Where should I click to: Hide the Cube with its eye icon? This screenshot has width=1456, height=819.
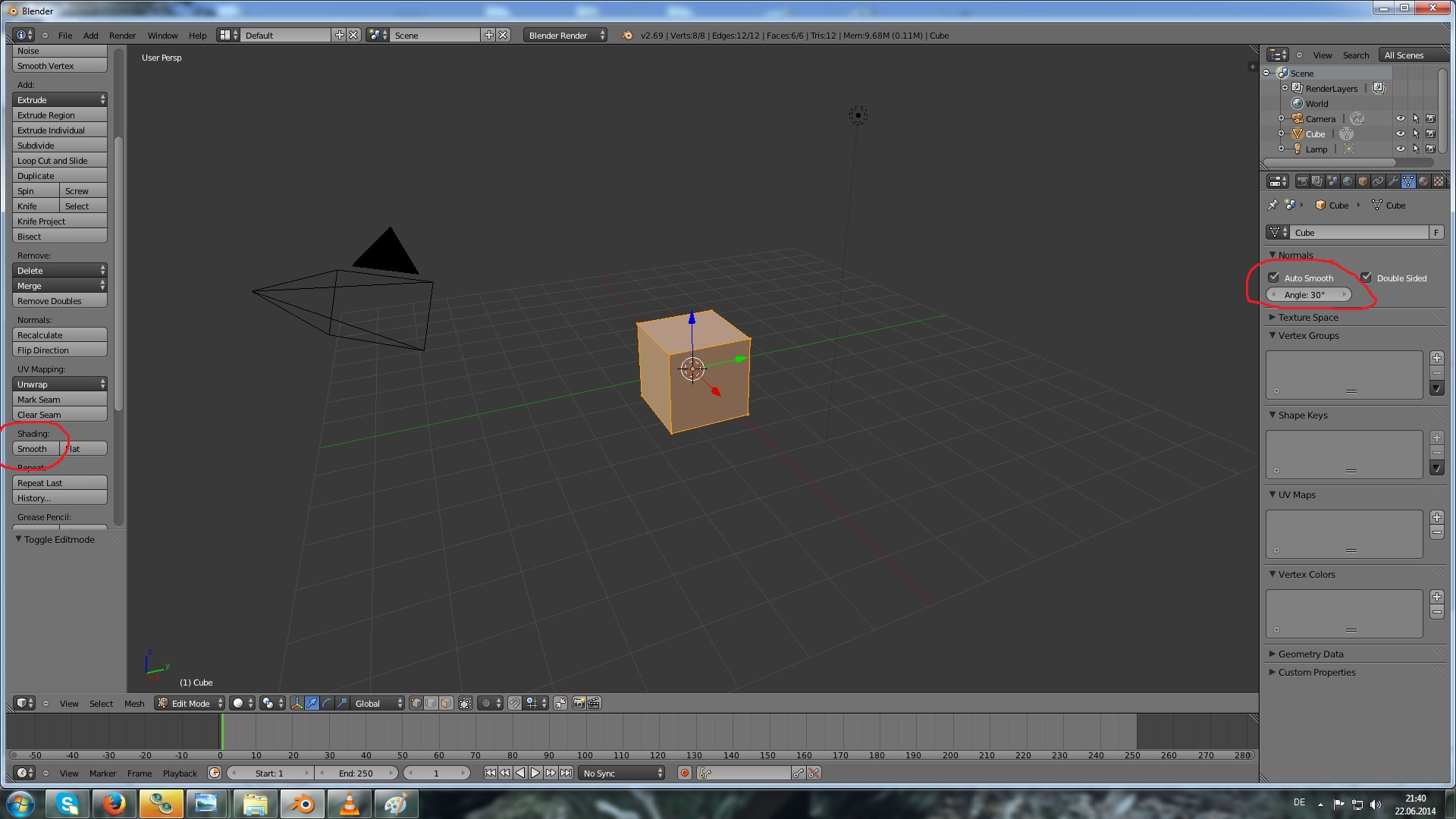click(x=1400, y=134)
